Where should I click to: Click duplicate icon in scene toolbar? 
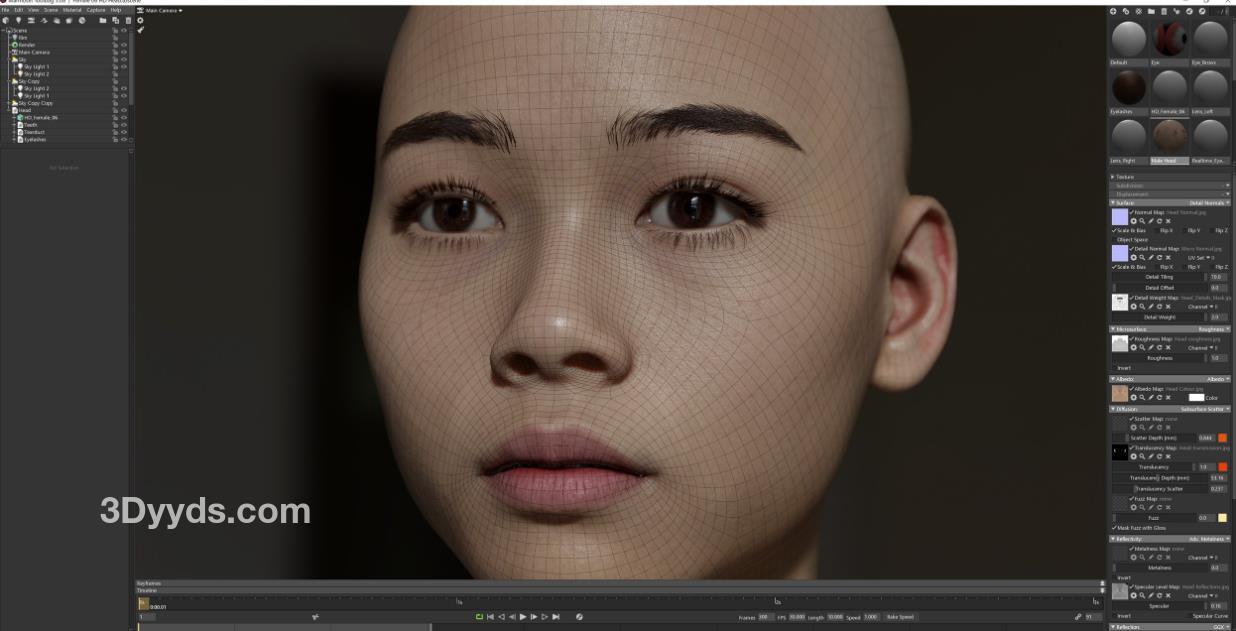point(116,20)
